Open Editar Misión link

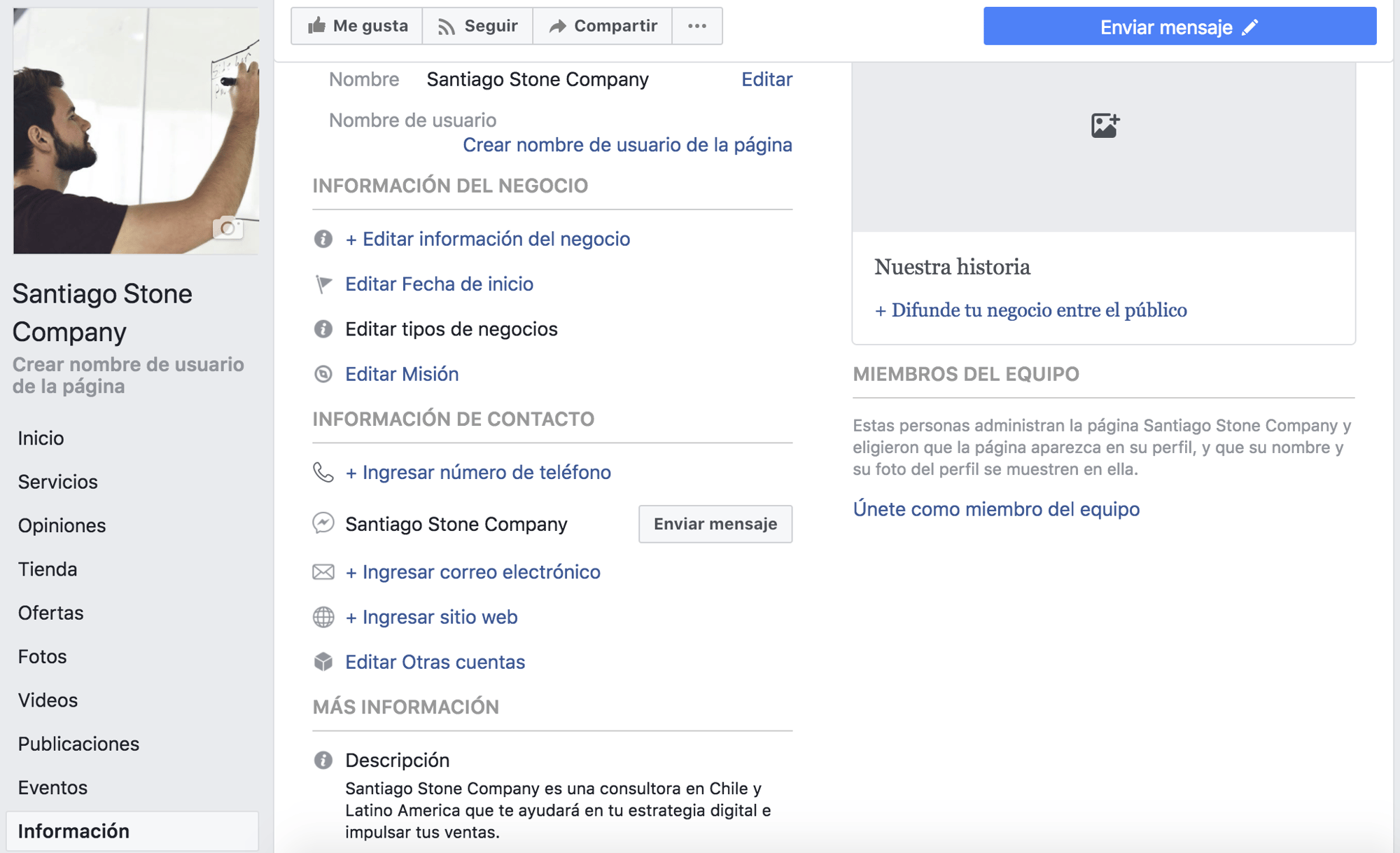tap(402, 374)
